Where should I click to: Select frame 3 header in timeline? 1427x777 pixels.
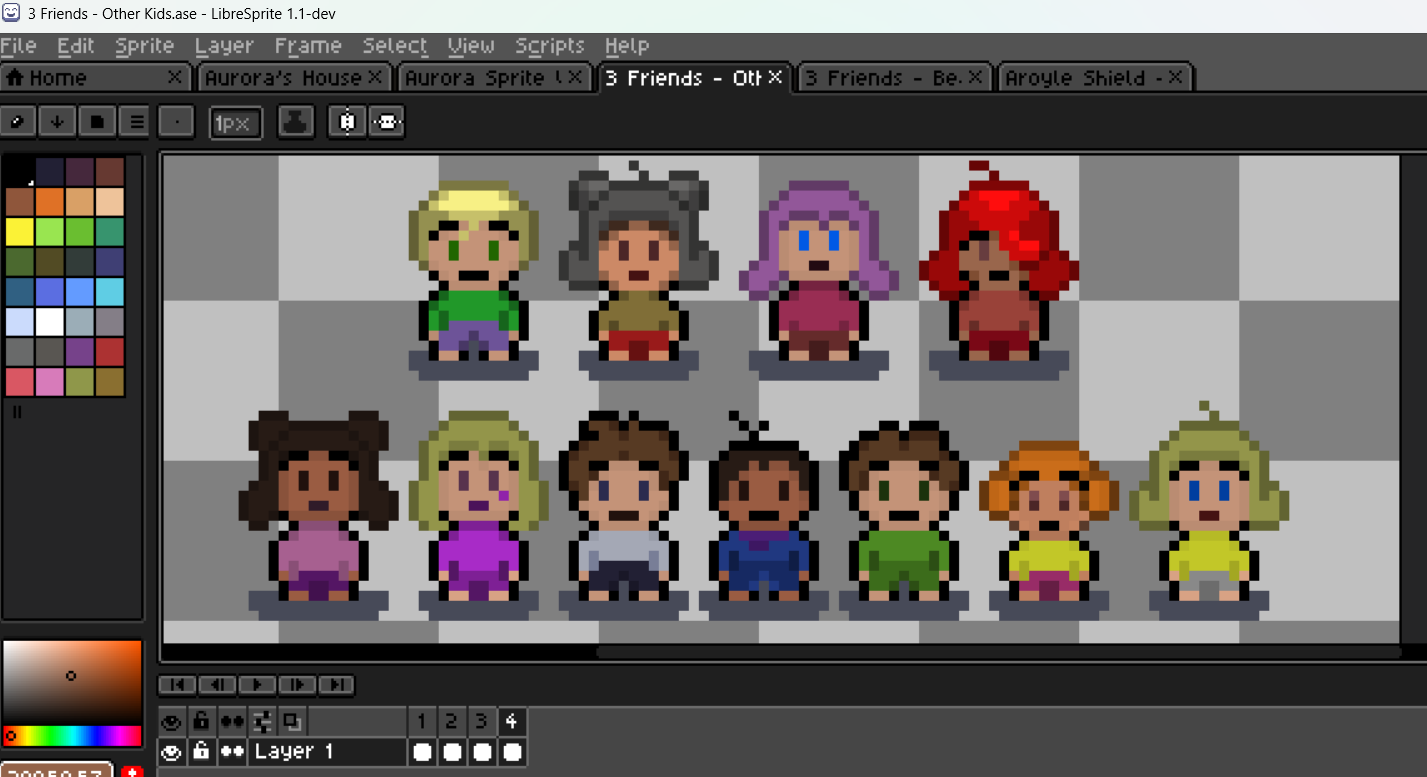[482, 721]
